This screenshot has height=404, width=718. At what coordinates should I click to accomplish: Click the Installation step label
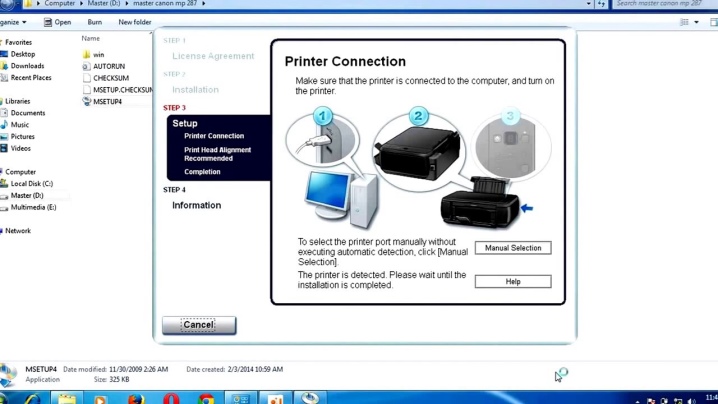pos(196,90)
